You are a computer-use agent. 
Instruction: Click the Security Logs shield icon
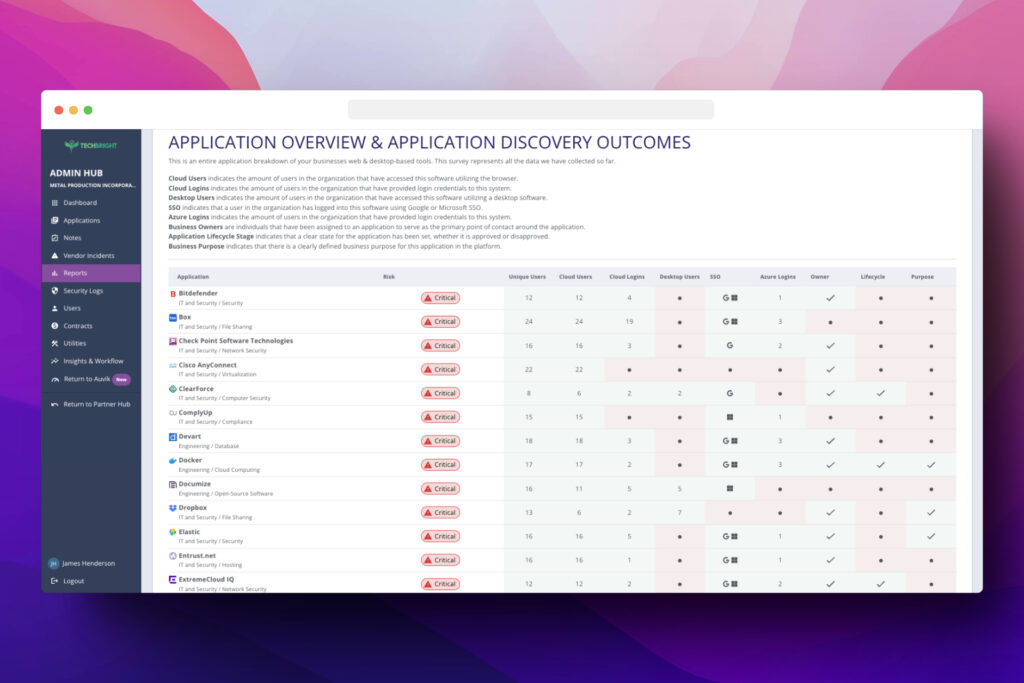click(55, 291)
